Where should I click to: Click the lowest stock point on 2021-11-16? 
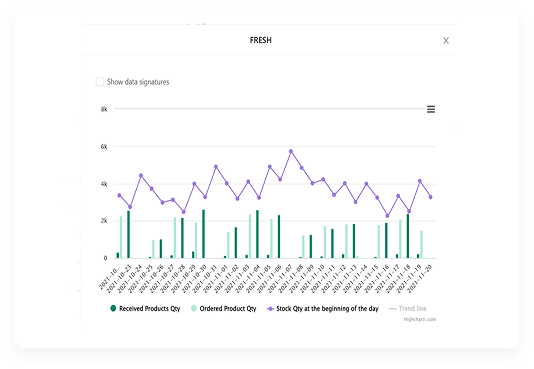point(387,216)
